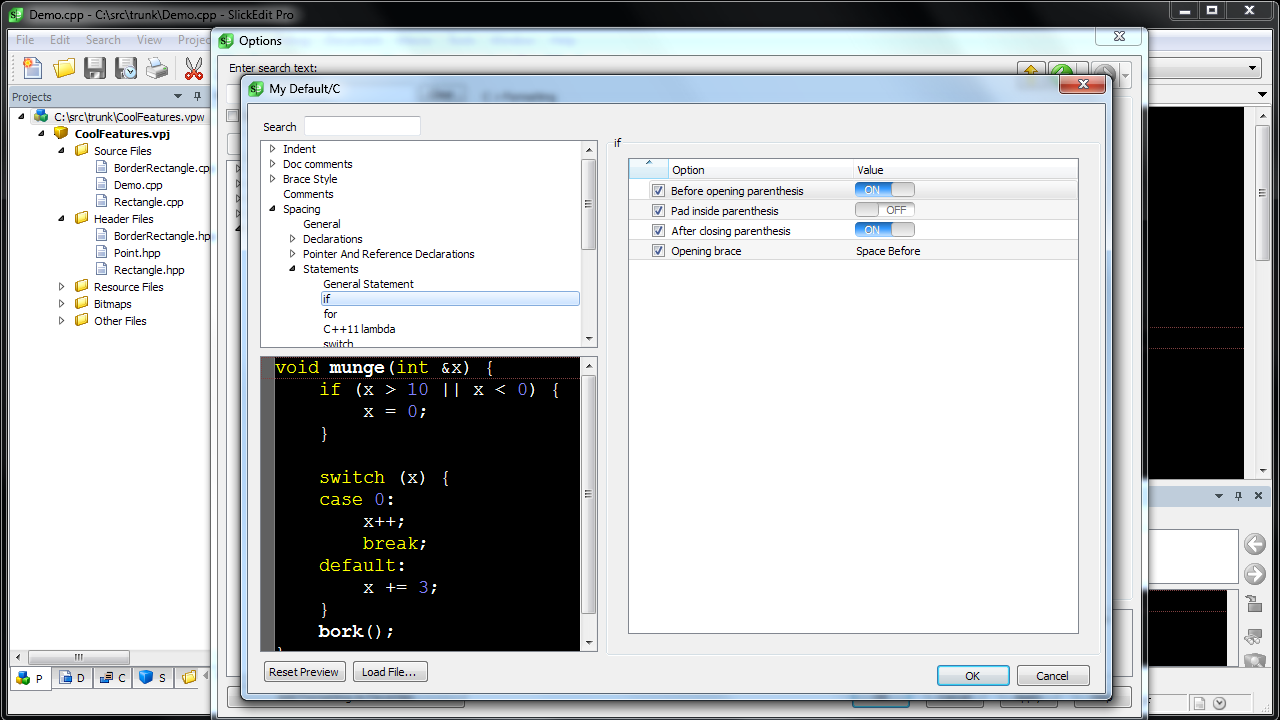Select the General Statement tree item
The width and height of the screenshot is (1280, 720).
[368, 284]
